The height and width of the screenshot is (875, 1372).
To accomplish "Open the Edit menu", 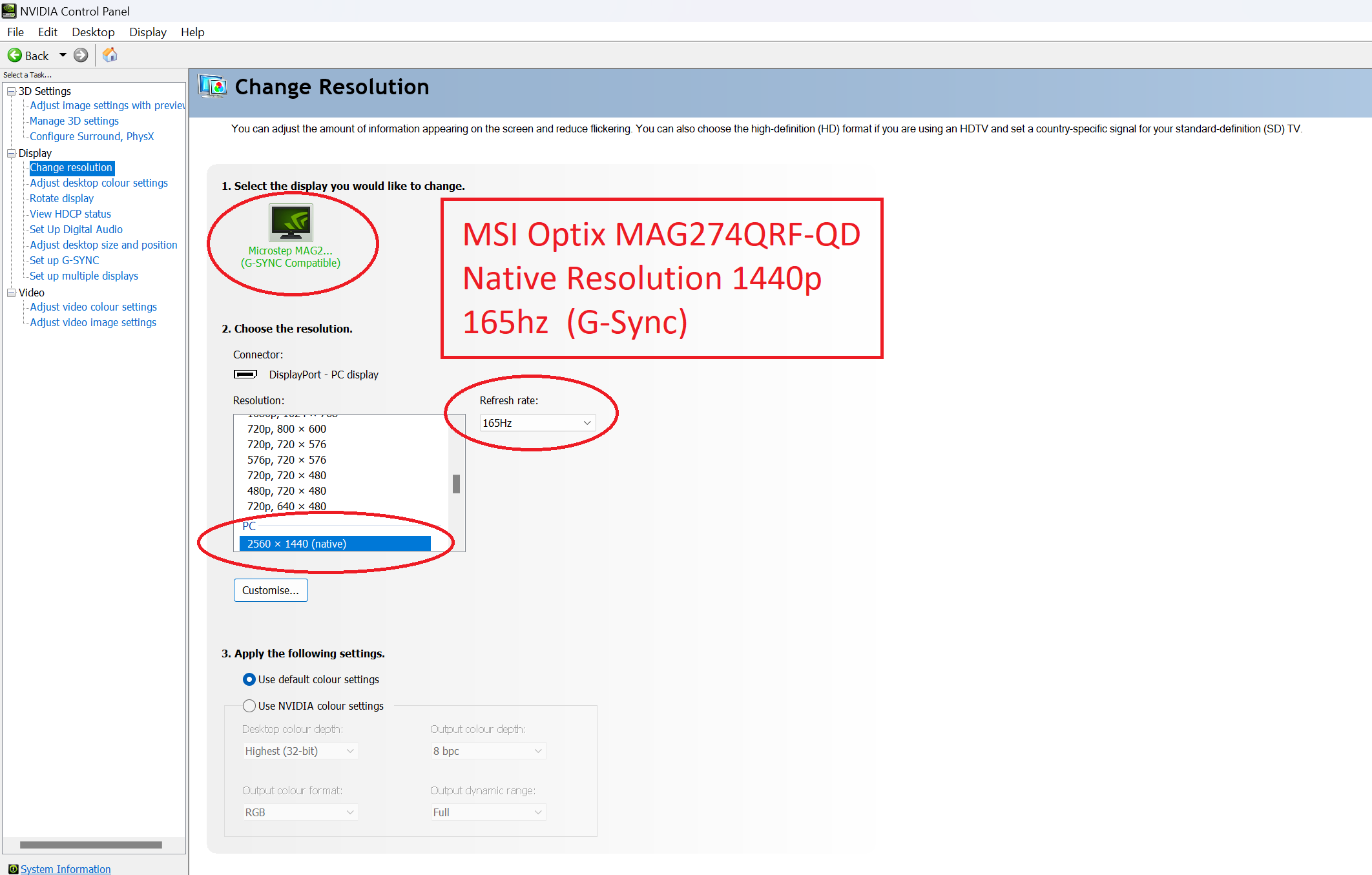I will 47,32.
